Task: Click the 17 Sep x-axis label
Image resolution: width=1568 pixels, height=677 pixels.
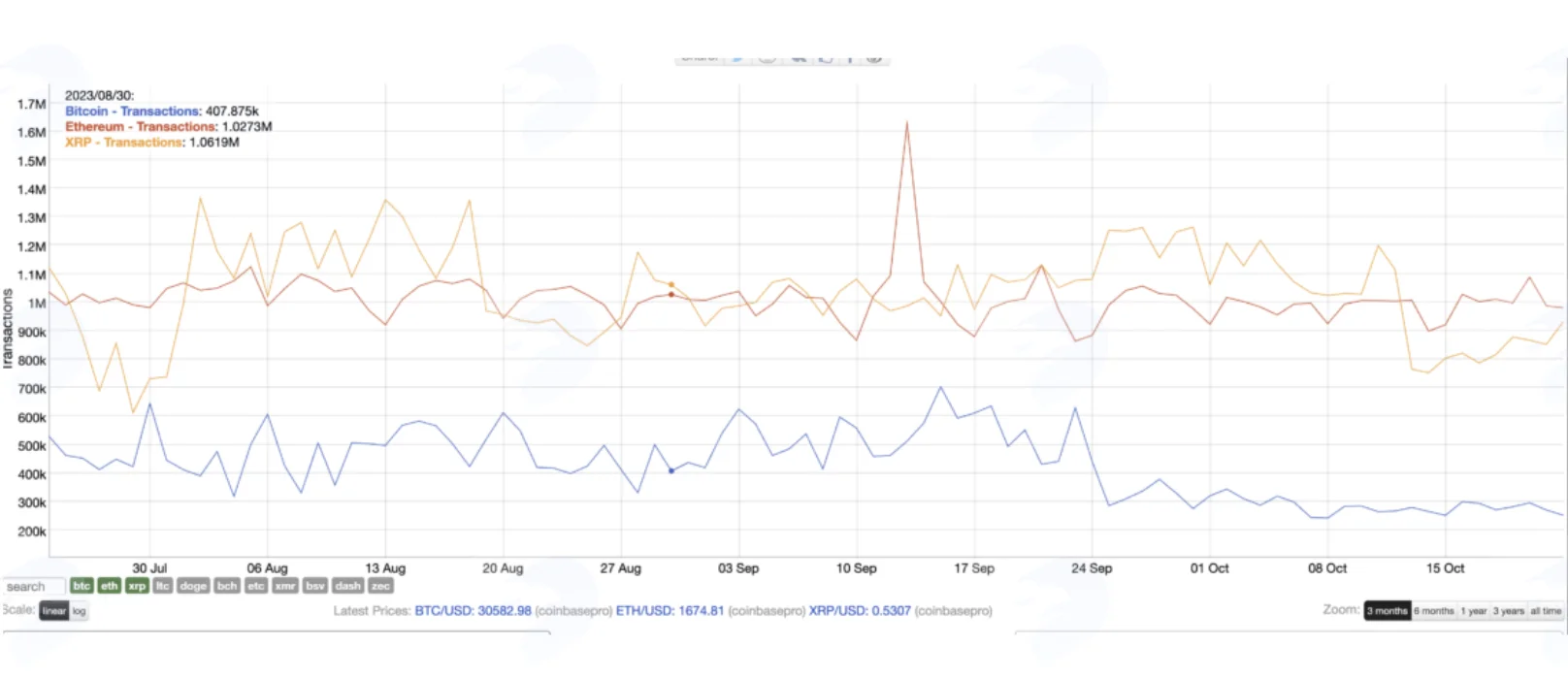Action: (x=974, y=568)
